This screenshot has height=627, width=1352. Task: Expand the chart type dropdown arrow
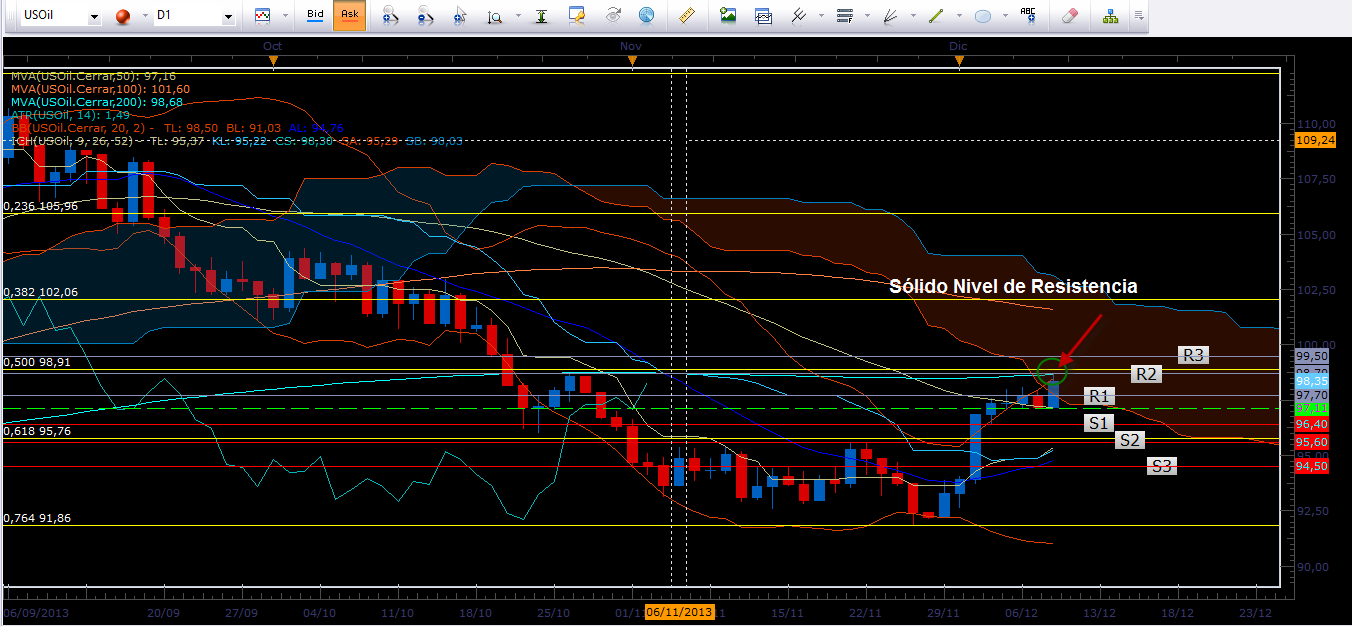[285, 17]
